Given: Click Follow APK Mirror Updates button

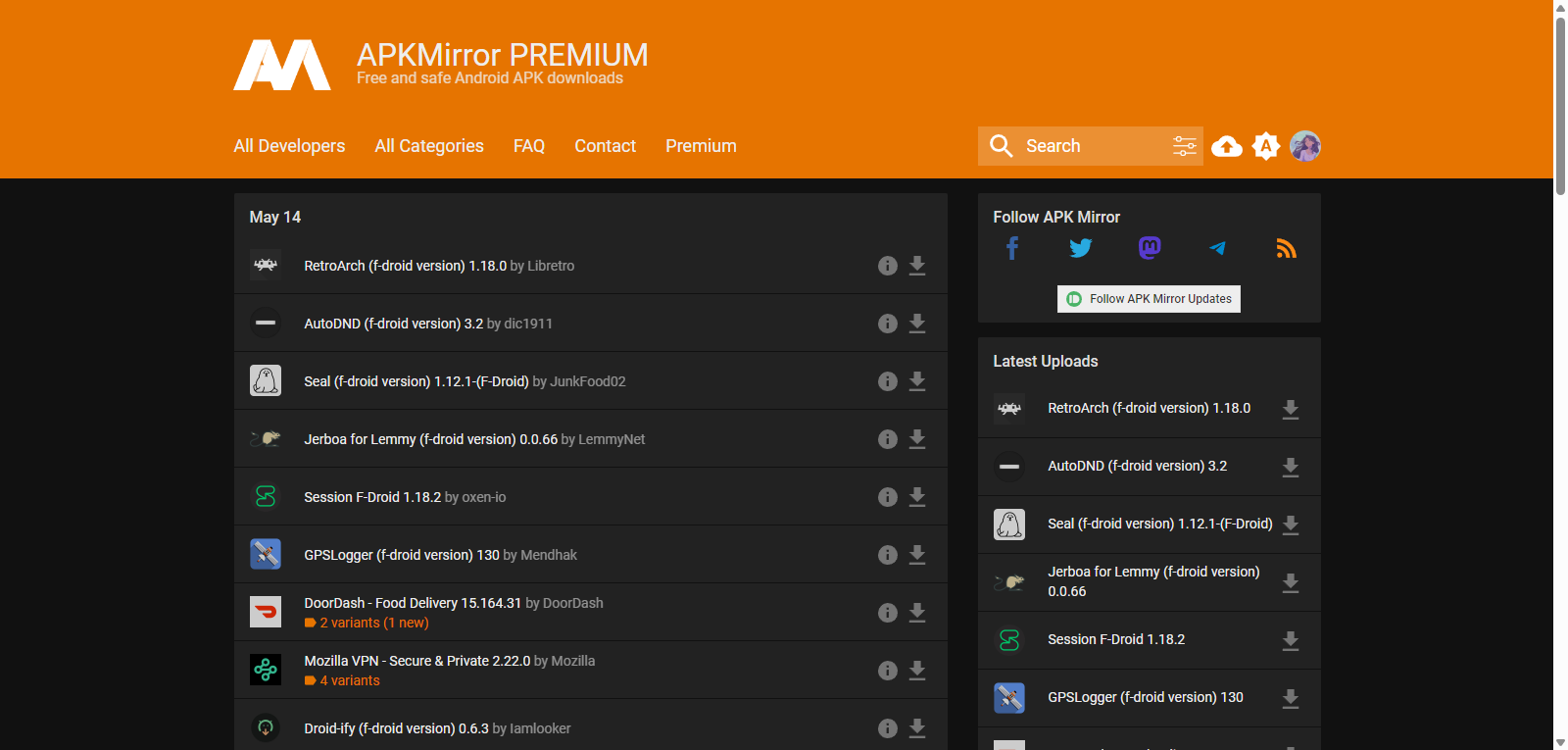Looking at the screenshot, I should point(1149,299).
